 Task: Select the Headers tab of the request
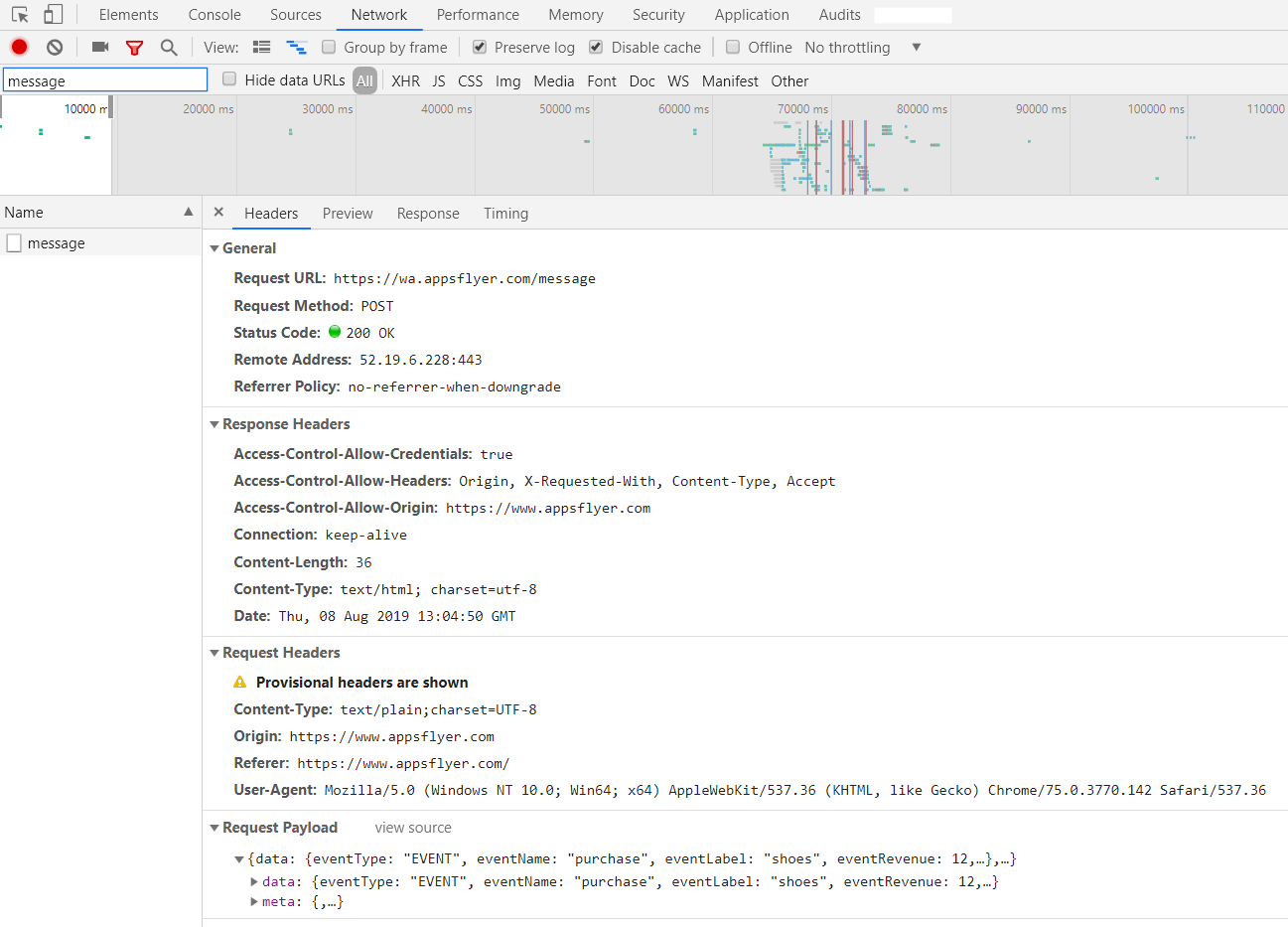[271, 214]
